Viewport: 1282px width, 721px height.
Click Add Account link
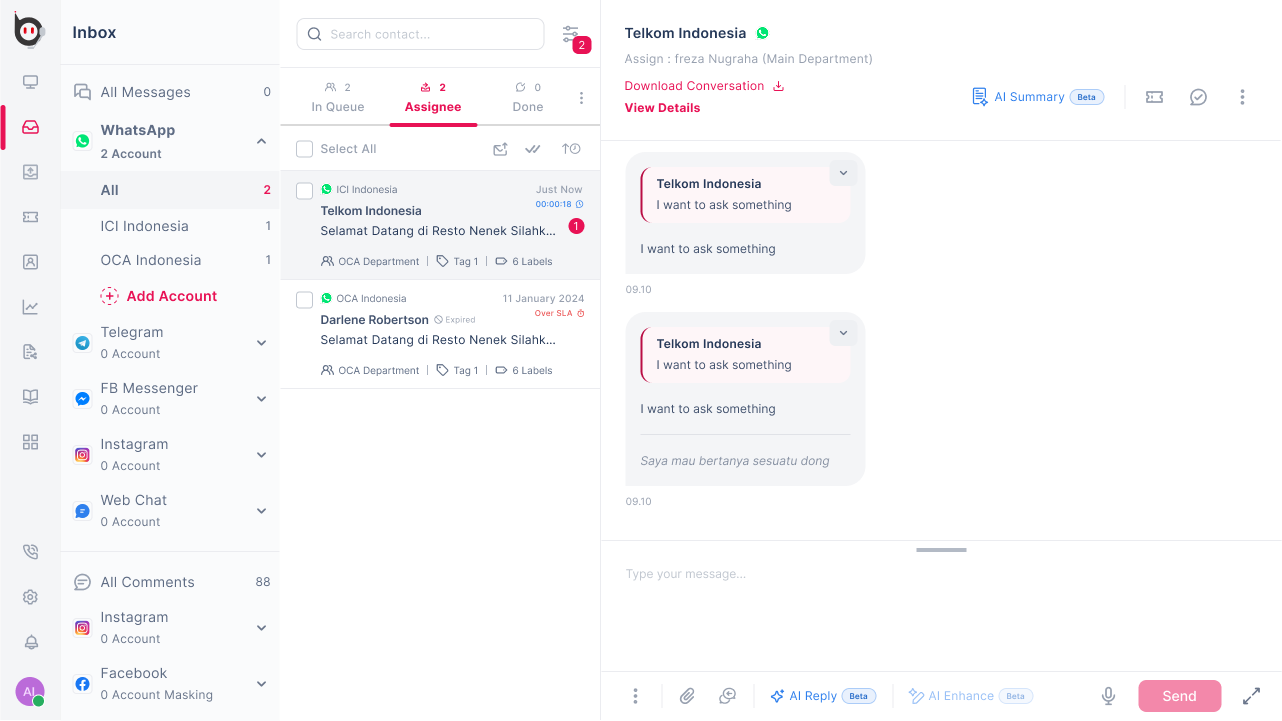pos(158,296)
